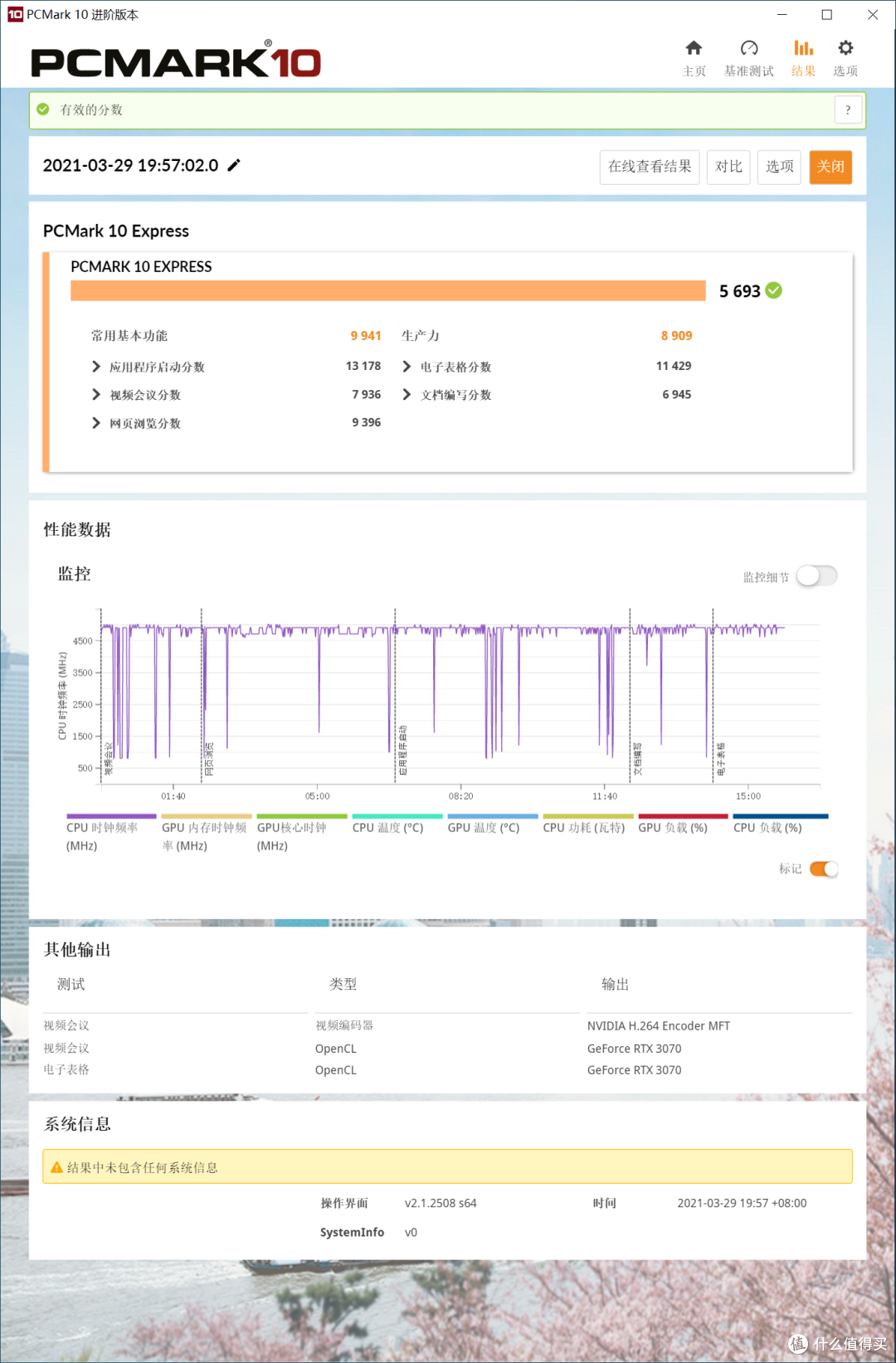
Task: Select the GPU temperature legend swatch
Action: click(493, 816)
